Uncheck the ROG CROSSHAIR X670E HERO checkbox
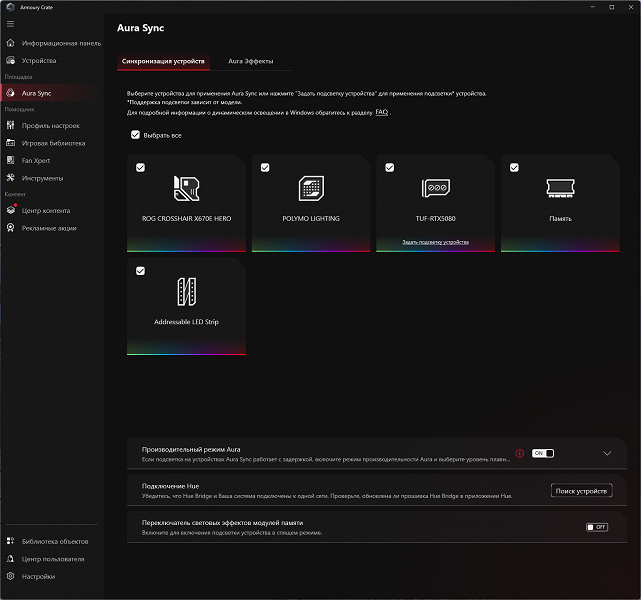This screenshot has height=600, width=641. click(x=140, y=168)
